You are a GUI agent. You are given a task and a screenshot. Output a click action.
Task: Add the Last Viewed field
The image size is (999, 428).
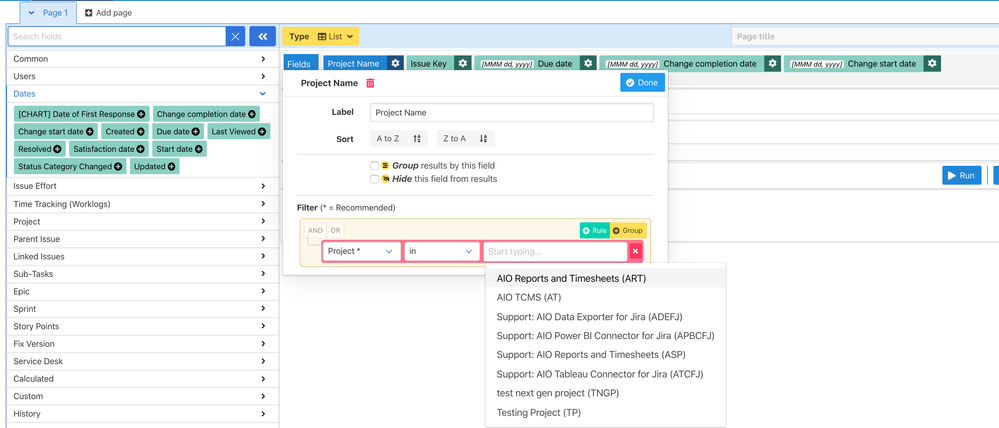click(238, 132)
